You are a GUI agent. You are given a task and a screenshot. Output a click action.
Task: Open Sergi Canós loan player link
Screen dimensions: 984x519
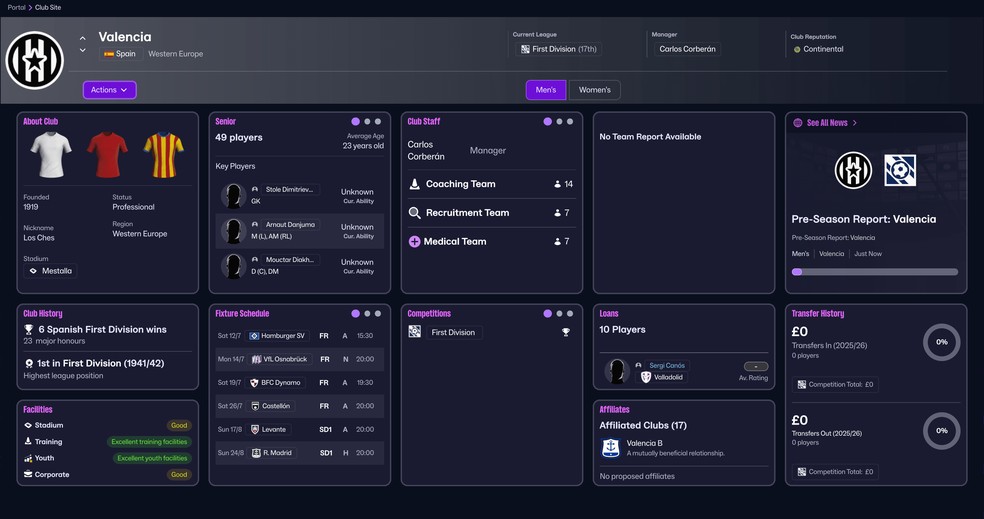tap(666, 365)
